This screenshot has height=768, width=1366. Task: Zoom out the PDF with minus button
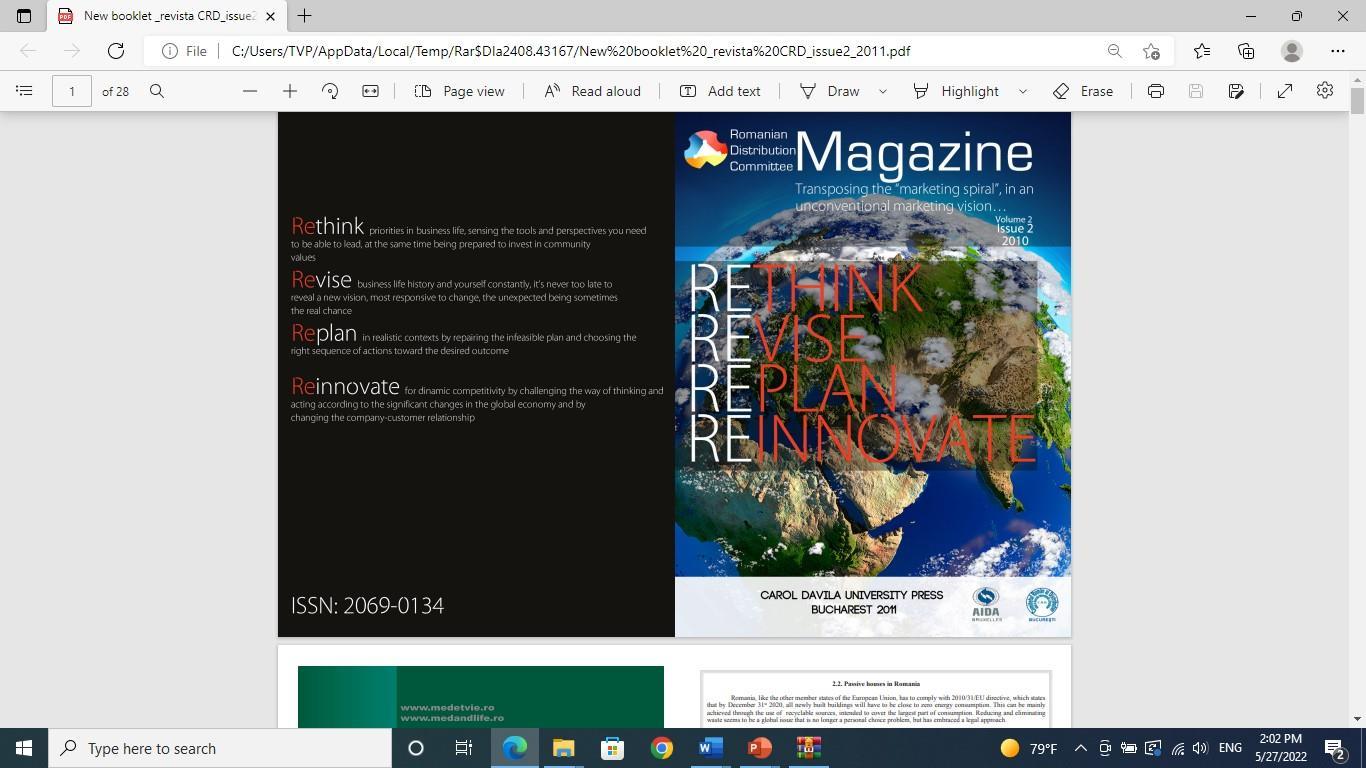[250, 91]
